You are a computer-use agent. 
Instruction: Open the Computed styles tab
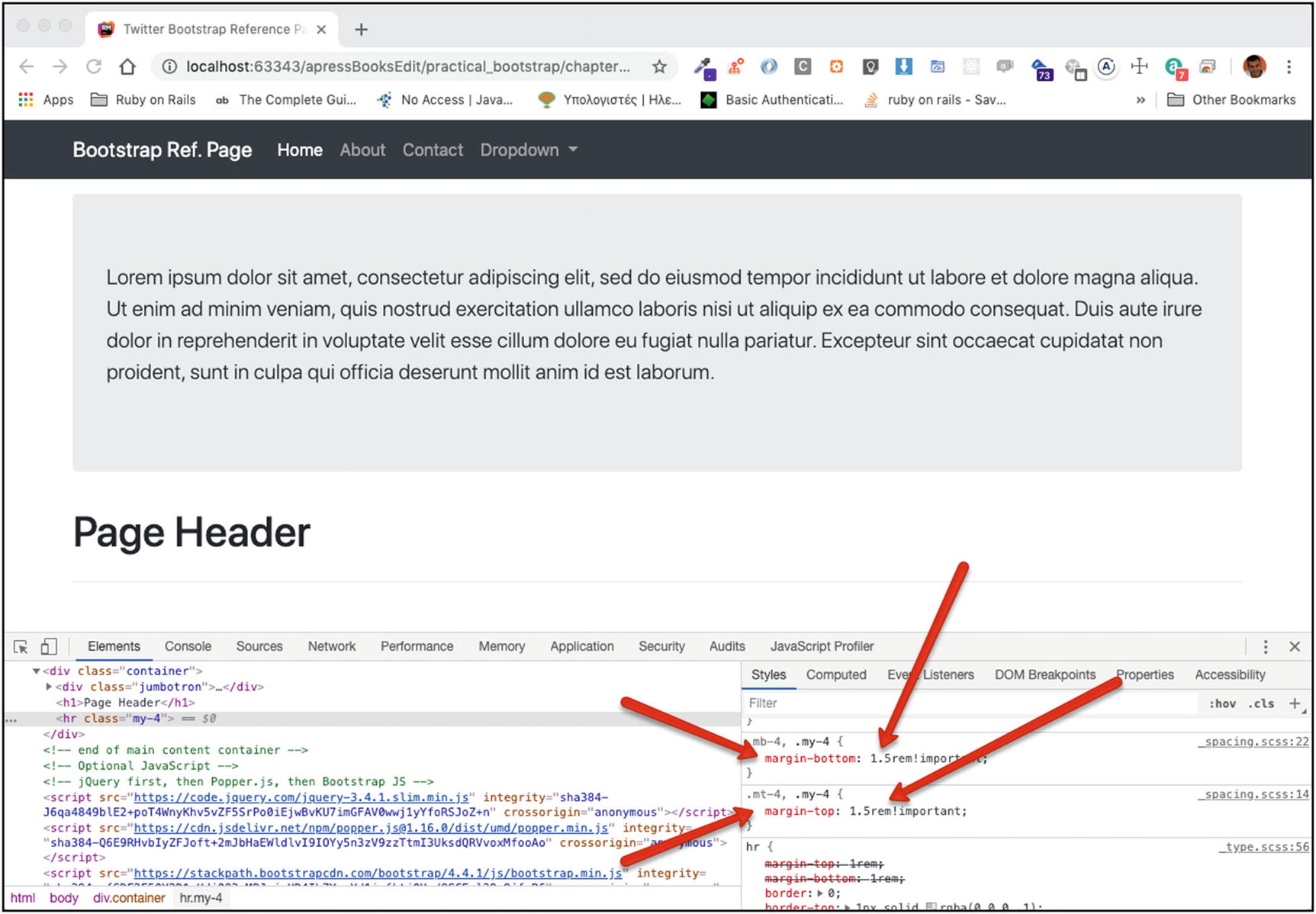[x=836, y=674]
